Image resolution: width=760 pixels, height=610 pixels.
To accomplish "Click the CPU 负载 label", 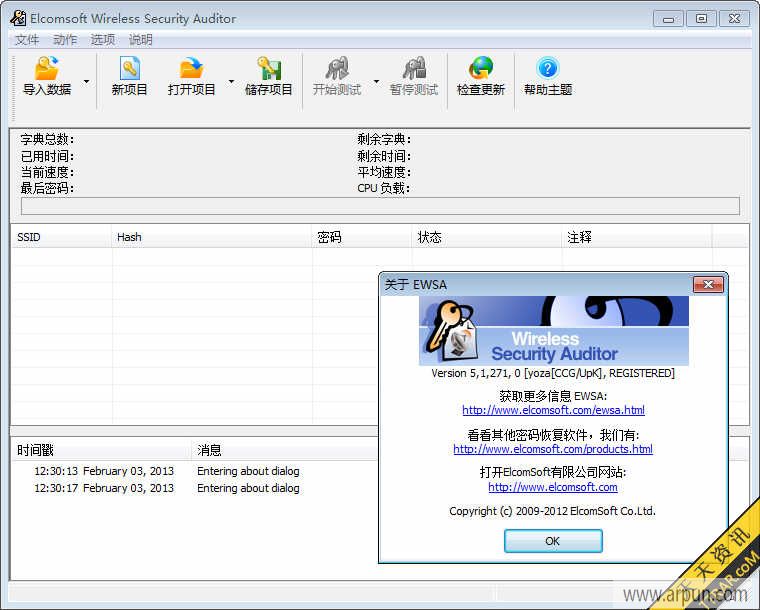I will (x=383, y=188).
